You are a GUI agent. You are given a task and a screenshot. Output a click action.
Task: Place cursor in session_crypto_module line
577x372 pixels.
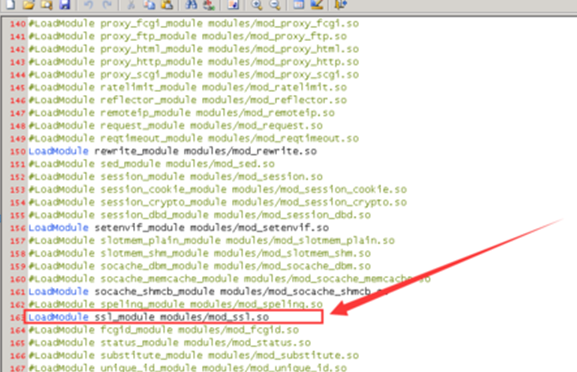click(x=217, y=202)
